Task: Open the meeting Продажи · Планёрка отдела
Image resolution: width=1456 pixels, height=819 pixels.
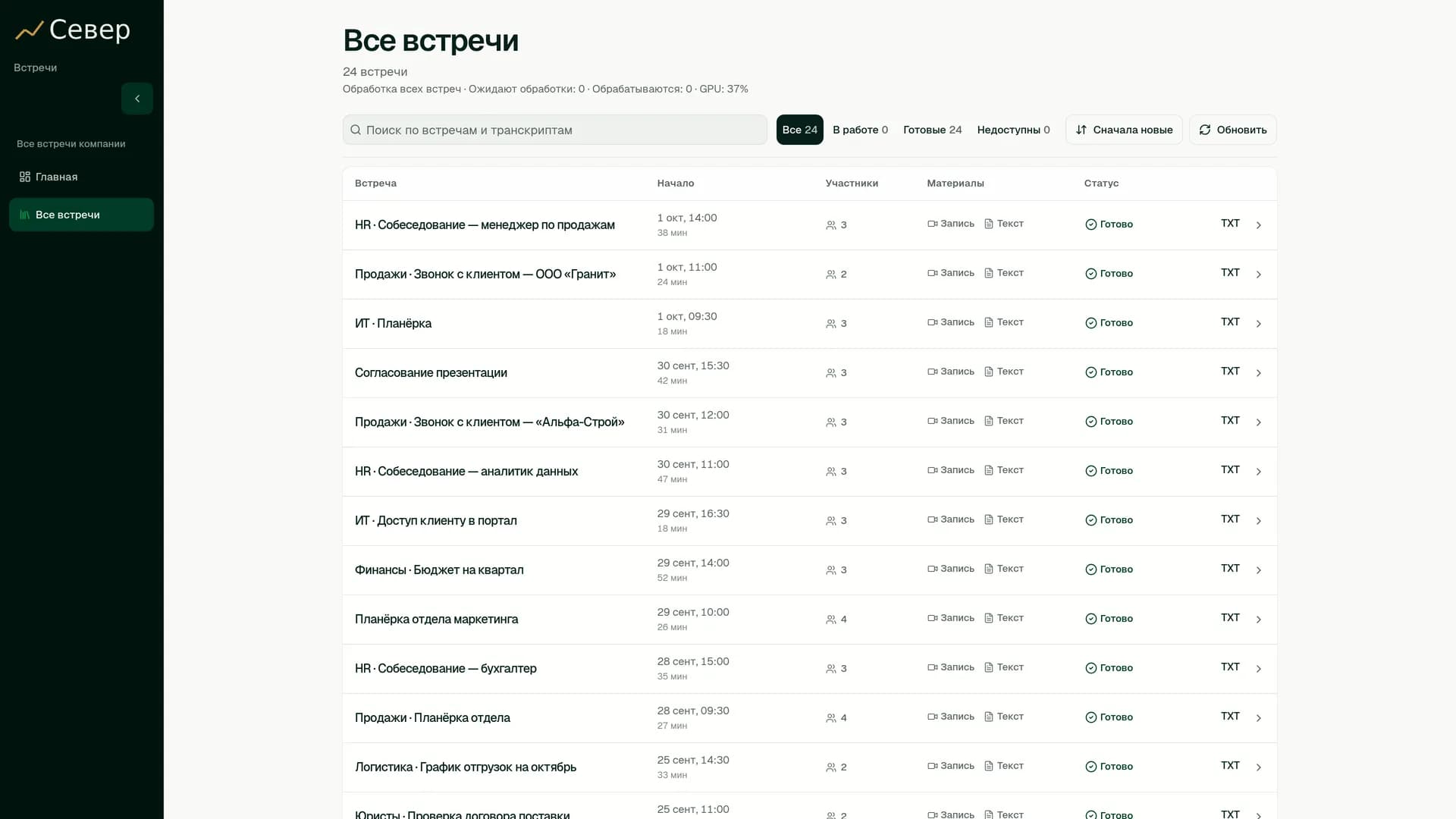Action: coord(432,717)
